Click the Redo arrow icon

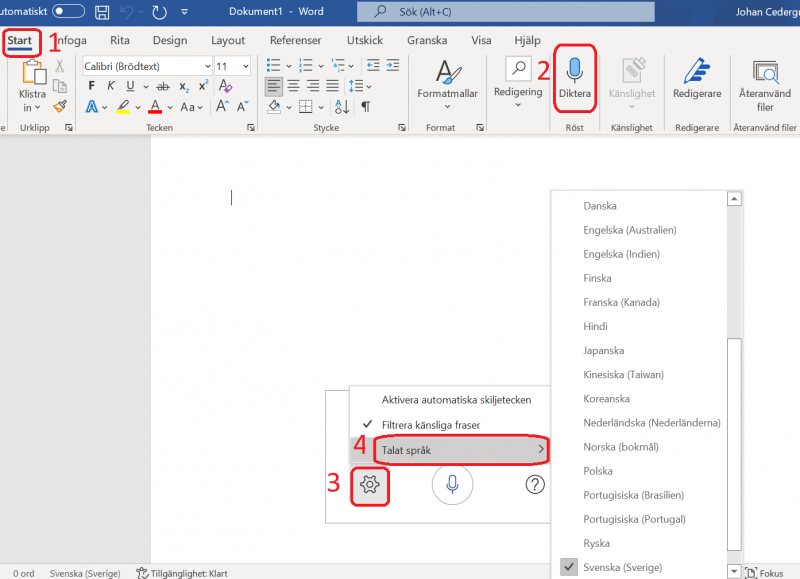(x=160, y=12)
